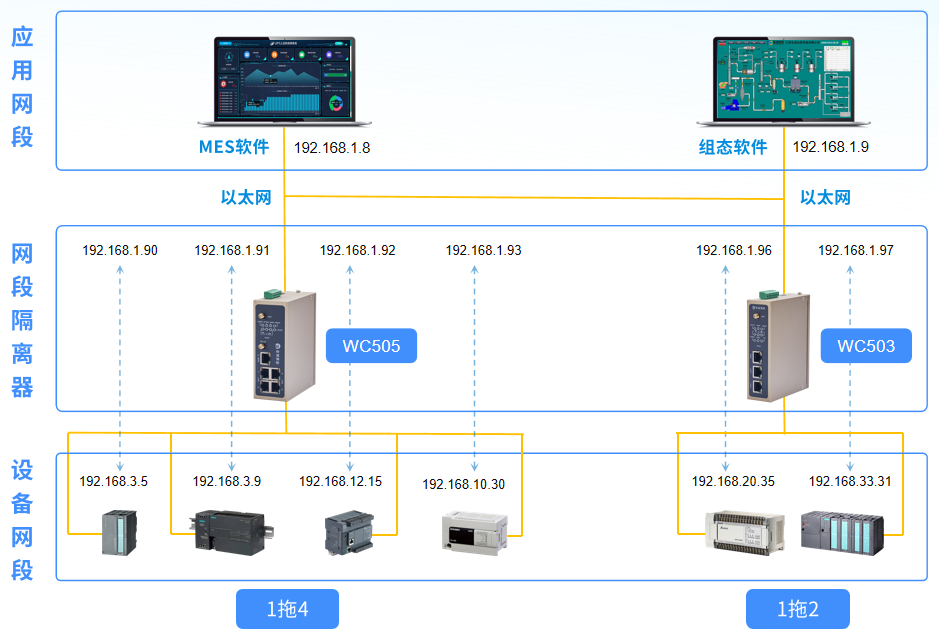The image size is (939, 634).
Task: Open the WC503 label
Action: pyautogui.click(x=866, y=345)
